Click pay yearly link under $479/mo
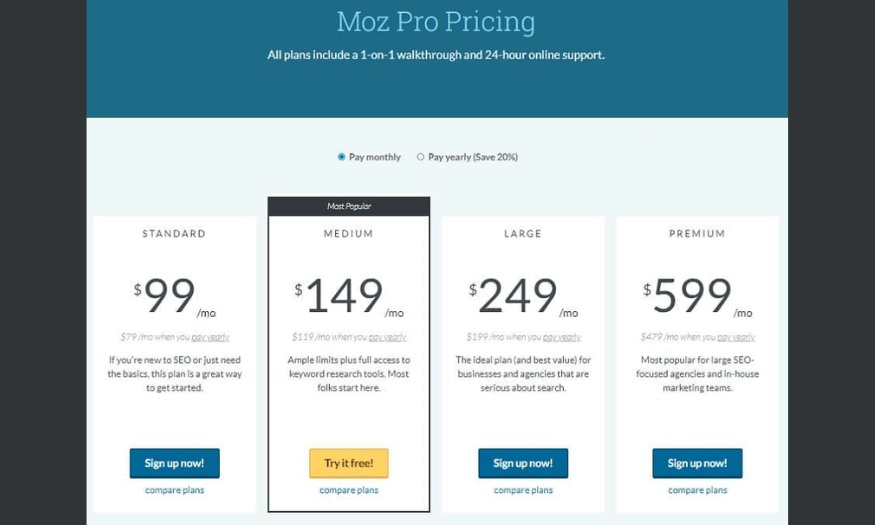This screenshot has width=875, height=525. pyautogui.click(x=736, y=337)
